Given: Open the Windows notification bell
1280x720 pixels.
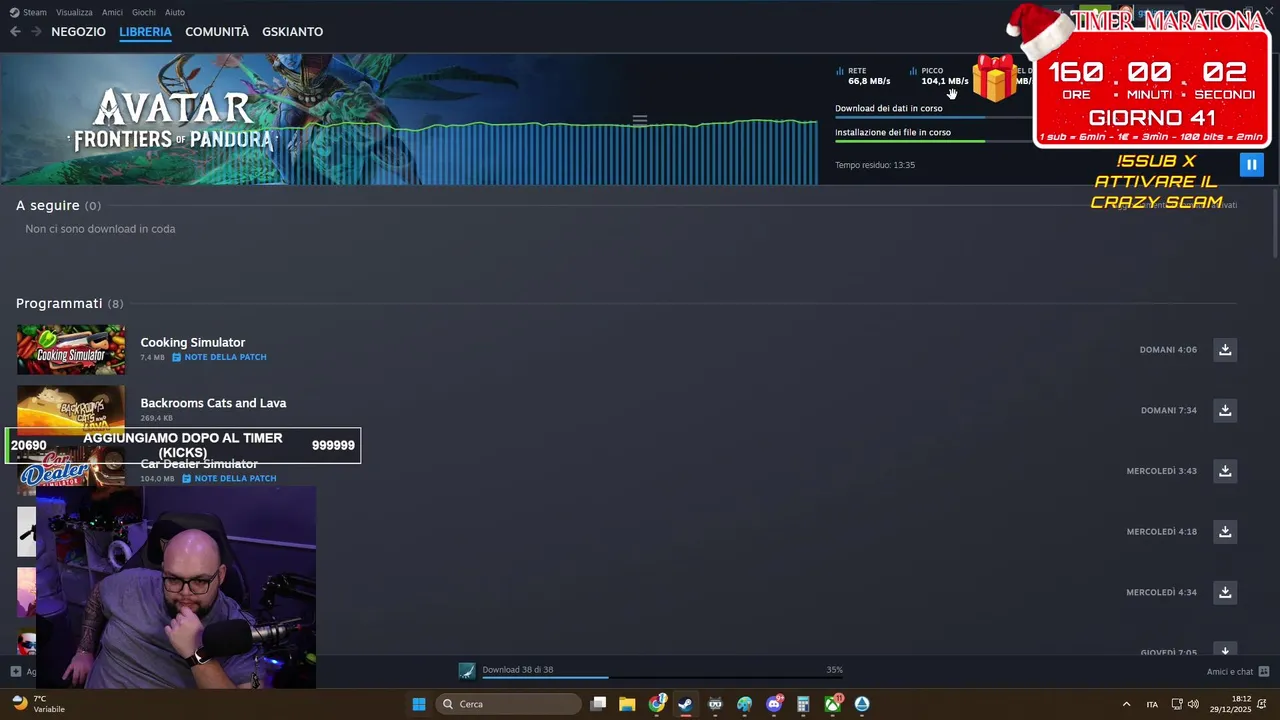Looking at the screenshot, I should (x=1262, y=704).
